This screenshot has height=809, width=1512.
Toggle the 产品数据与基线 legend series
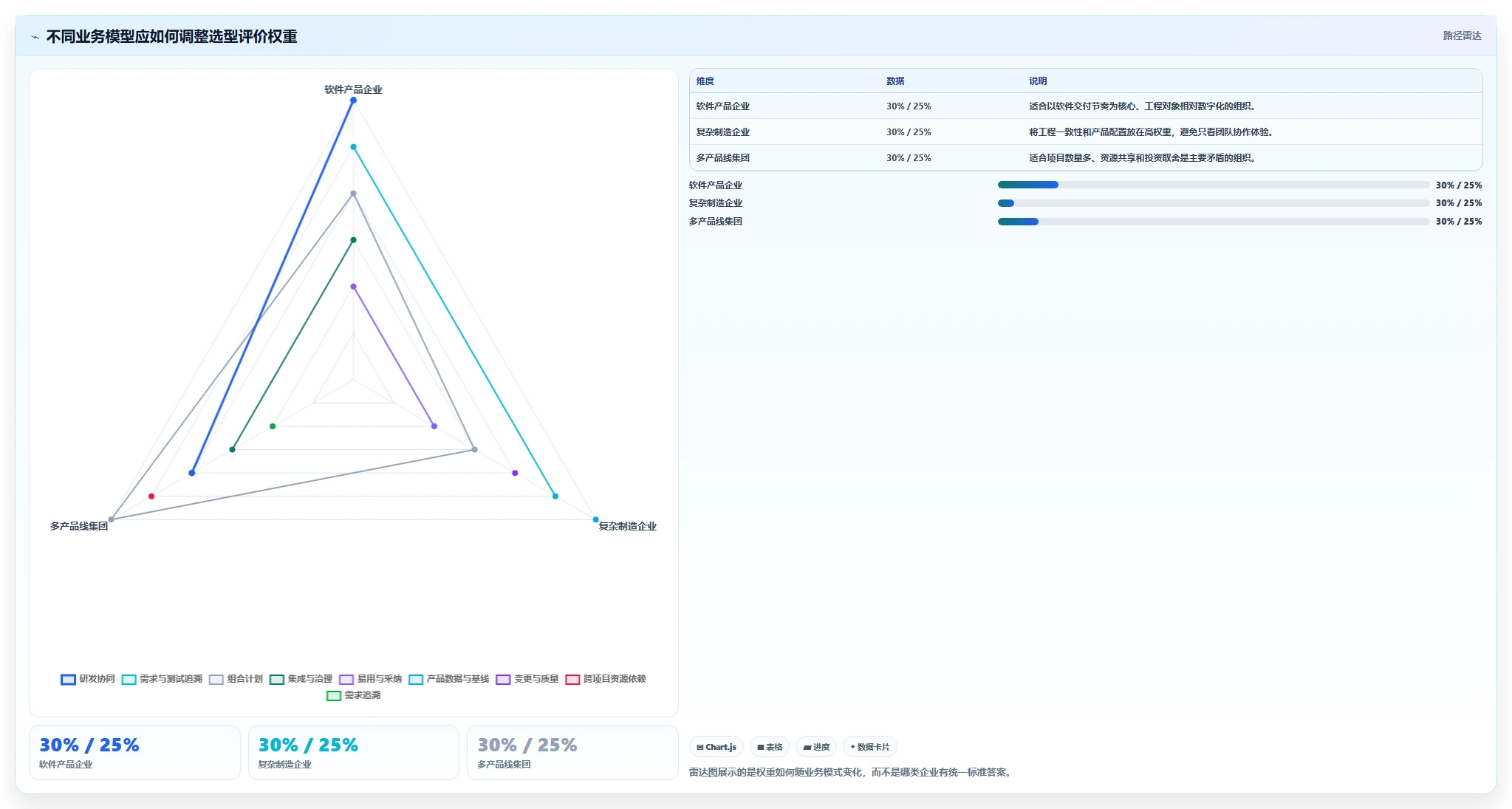(x=448, y=679)
